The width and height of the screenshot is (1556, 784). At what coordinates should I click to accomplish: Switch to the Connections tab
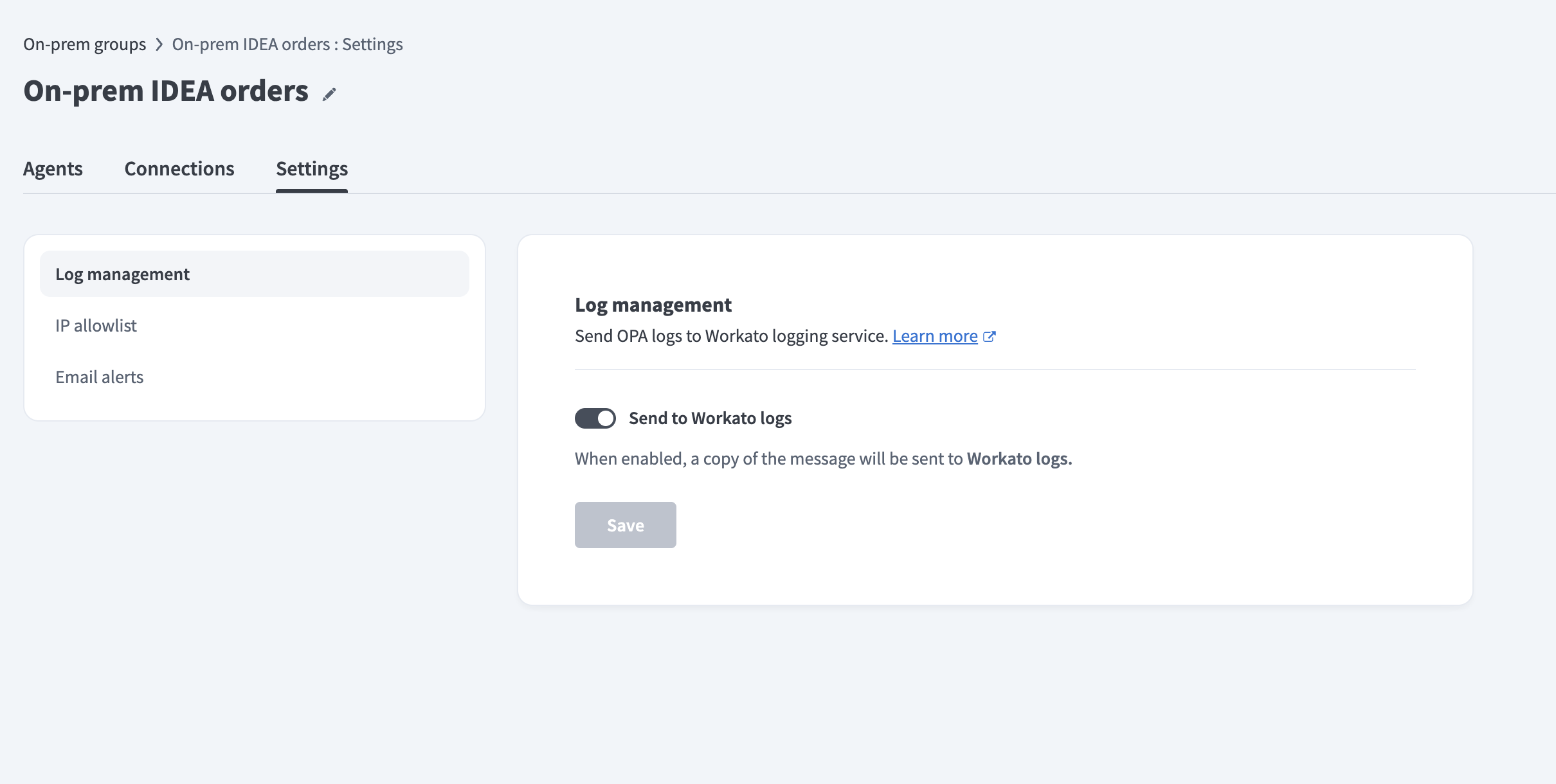[179, 168]
